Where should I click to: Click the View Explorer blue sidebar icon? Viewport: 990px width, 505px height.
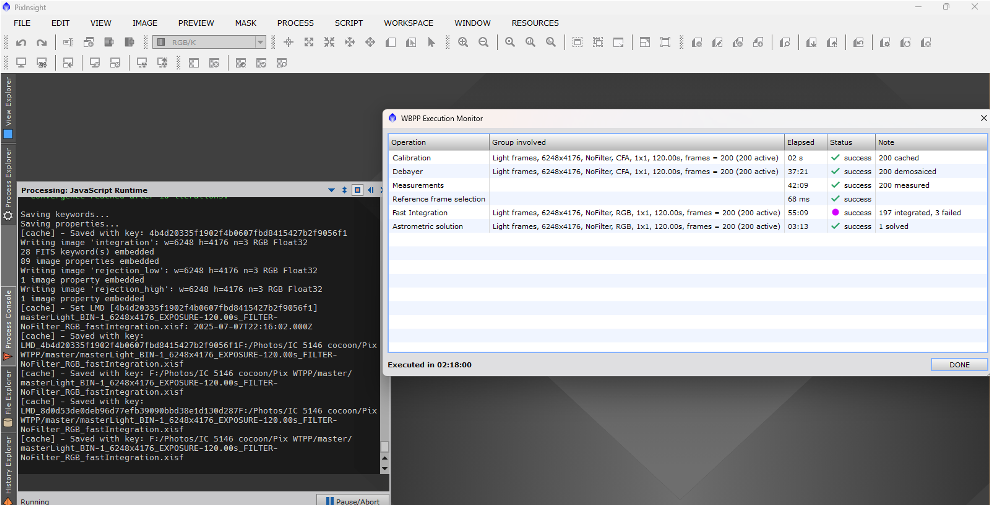[x=8, y=134]
